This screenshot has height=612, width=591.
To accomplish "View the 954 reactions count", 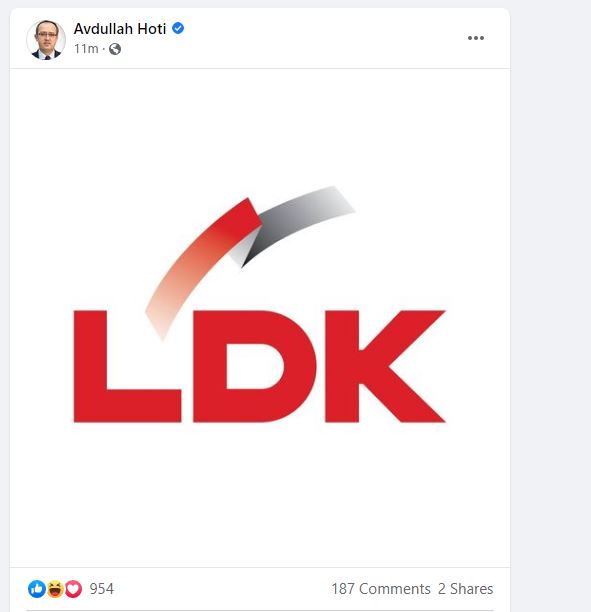I will pos(101,589).
